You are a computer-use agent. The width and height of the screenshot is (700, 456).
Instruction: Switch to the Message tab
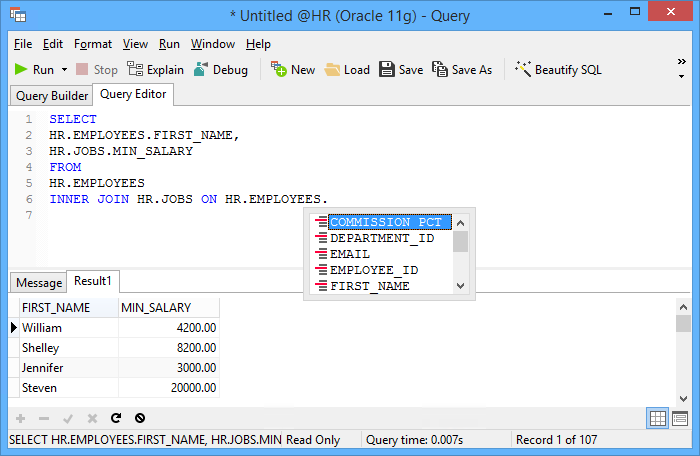pos(39,283)
